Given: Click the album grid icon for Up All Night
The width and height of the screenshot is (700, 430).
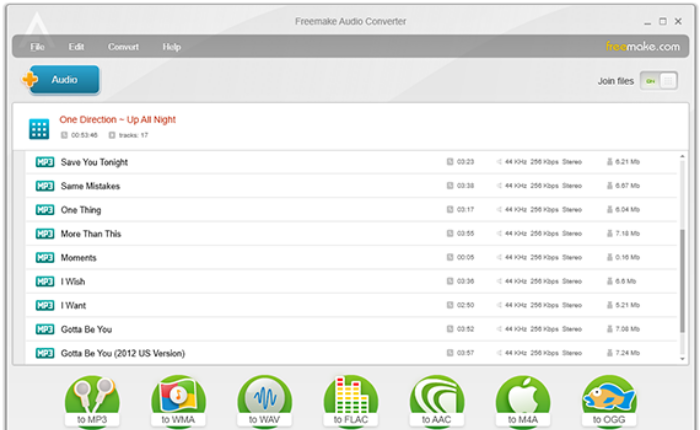Looking at the screenshot, I should (39, 129).
